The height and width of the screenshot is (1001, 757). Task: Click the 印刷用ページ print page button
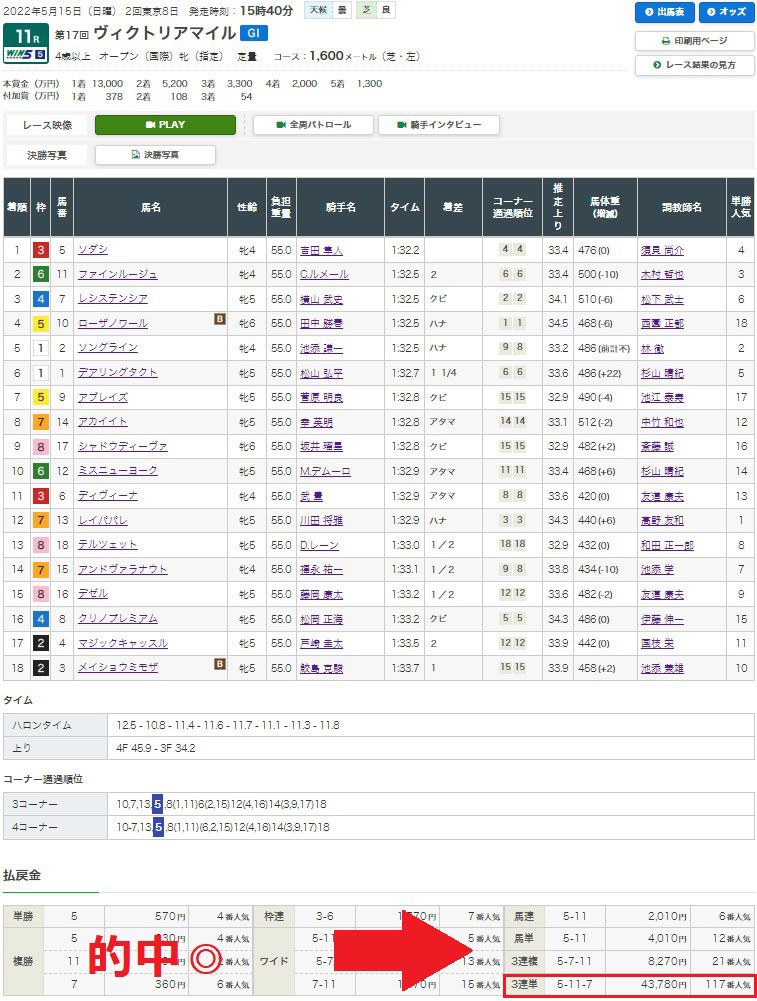click(694, 41)
